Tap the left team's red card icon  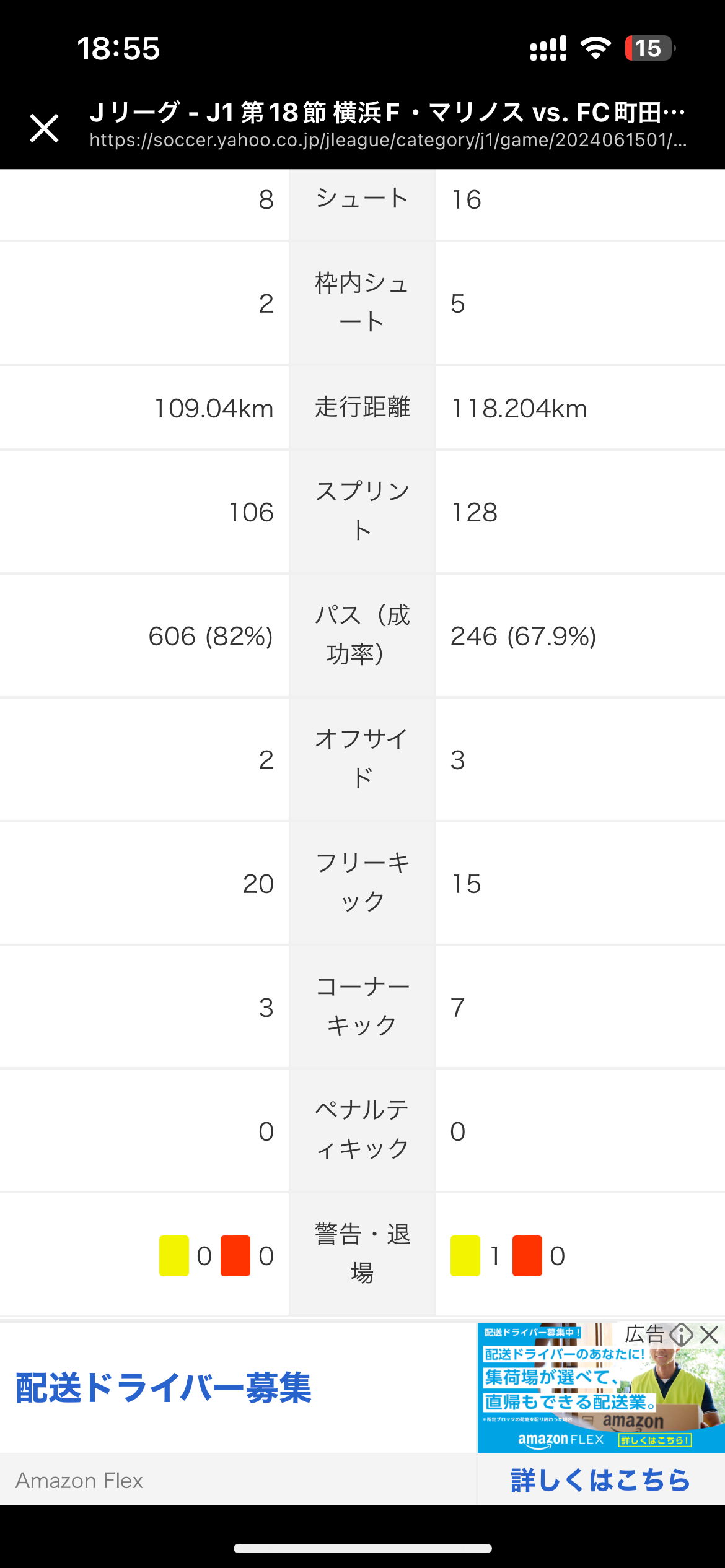click(235, 1256)
